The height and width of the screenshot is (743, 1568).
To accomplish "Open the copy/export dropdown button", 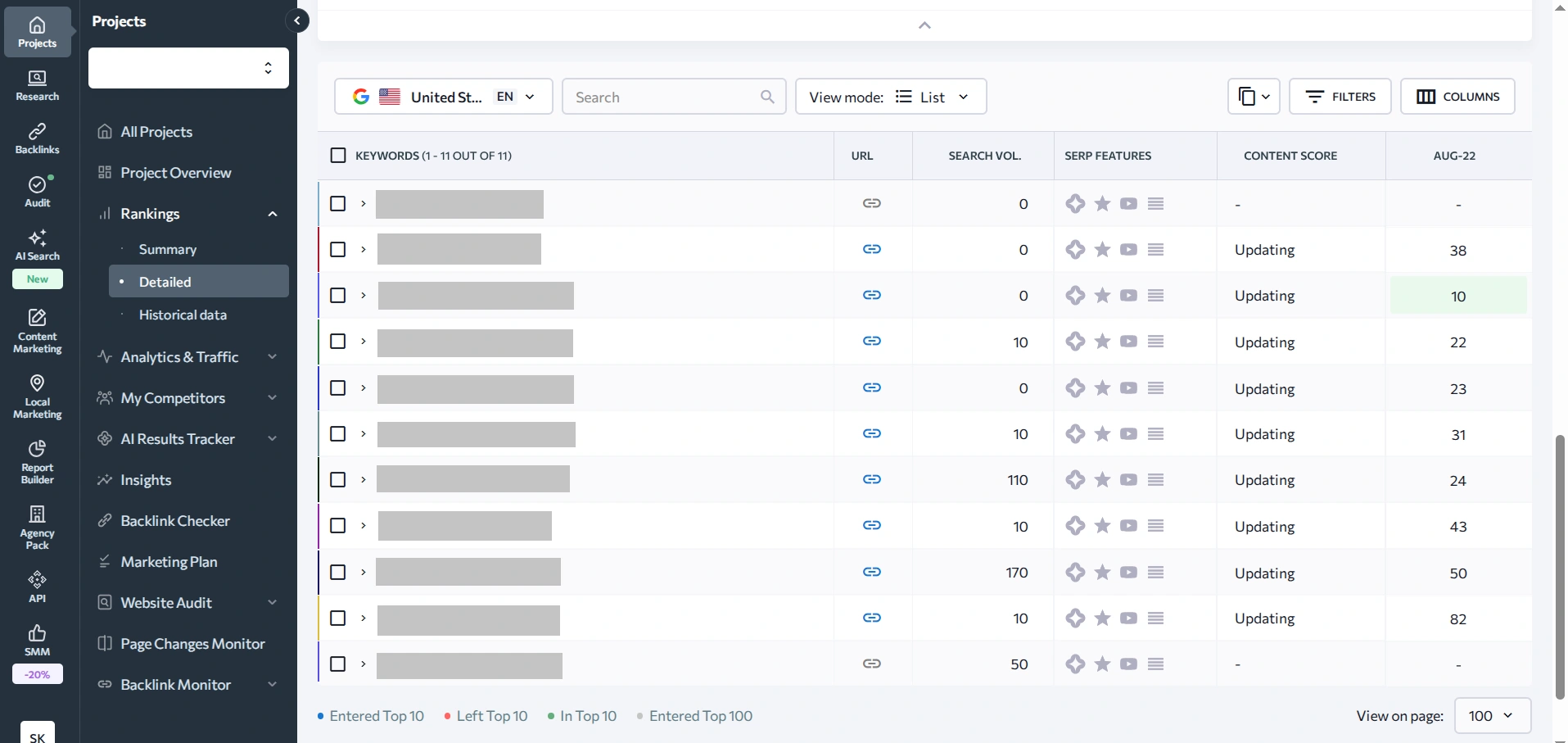I will [x=1254, y=97].
